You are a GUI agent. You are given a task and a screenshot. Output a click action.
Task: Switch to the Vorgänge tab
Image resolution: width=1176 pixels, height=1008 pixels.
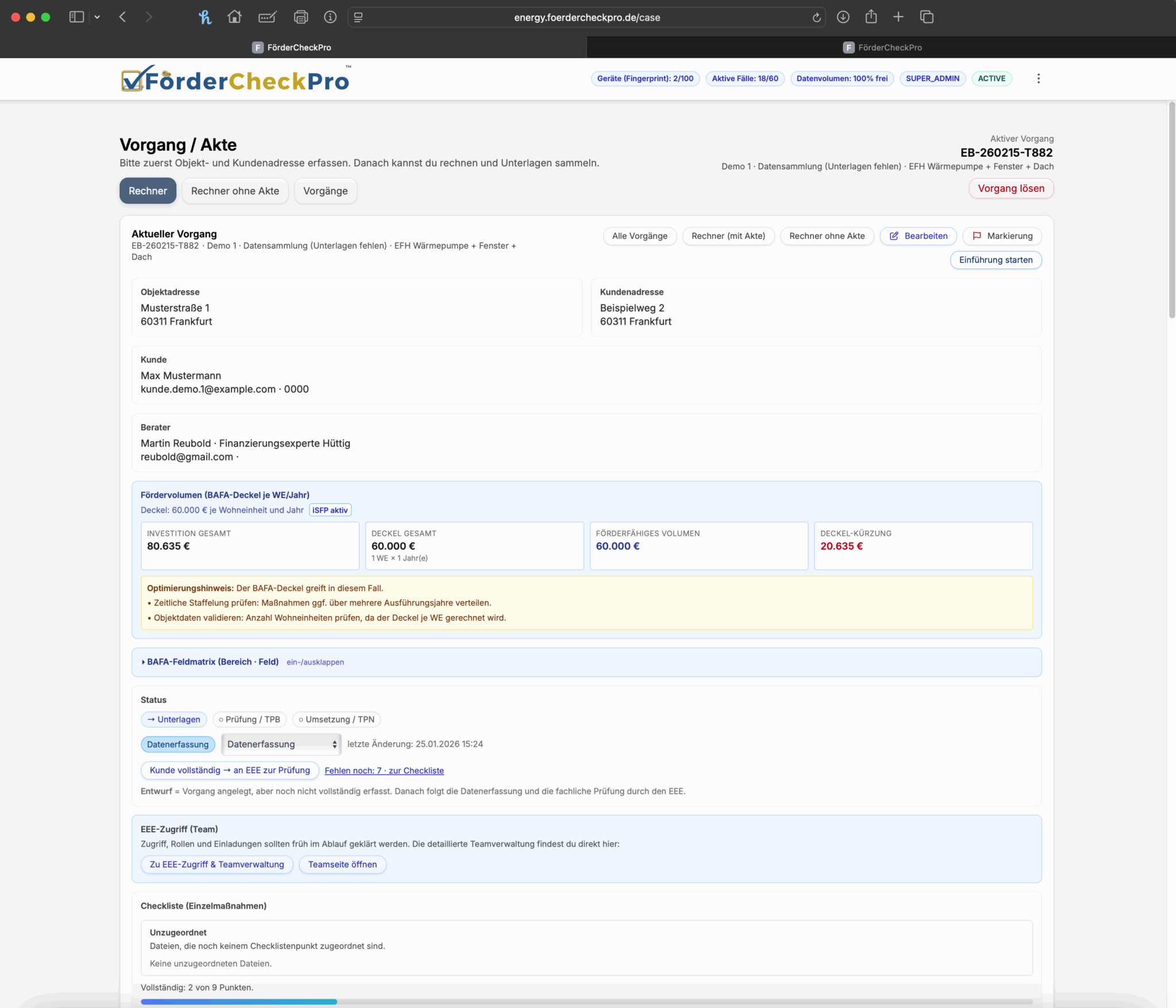tap(325, 191)
